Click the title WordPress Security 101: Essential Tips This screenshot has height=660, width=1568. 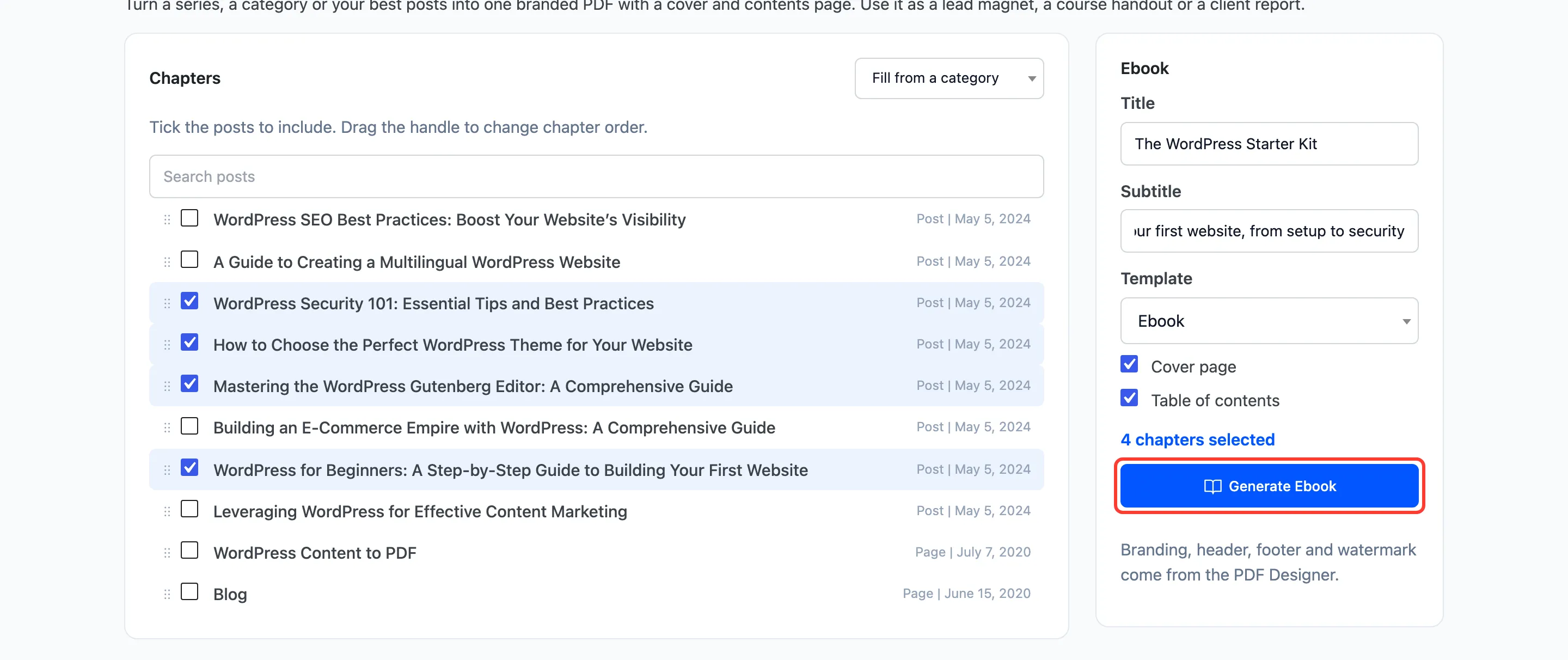coord(433,304)
